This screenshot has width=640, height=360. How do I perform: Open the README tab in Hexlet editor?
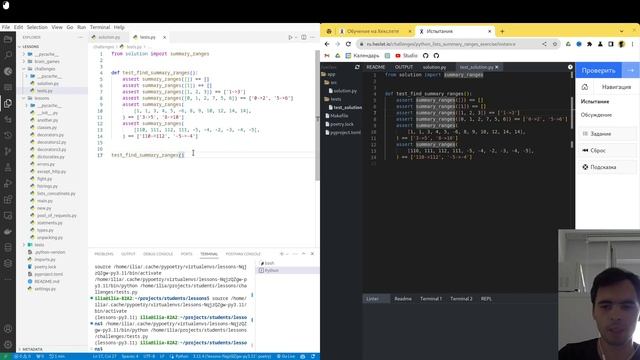tap(376, 67)
